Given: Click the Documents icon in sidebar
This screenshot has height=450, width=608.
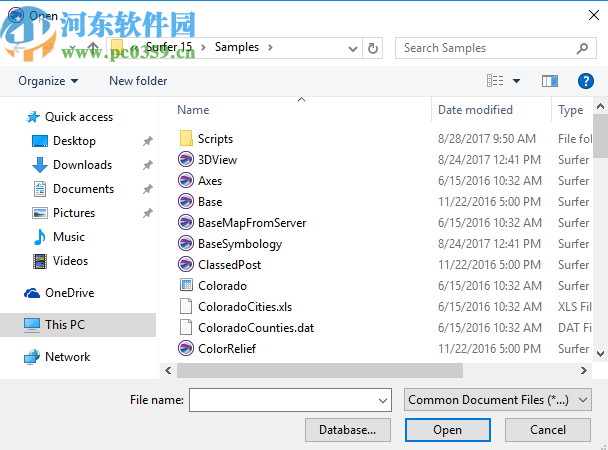Looking at the screenshot, I should [40, 189].
